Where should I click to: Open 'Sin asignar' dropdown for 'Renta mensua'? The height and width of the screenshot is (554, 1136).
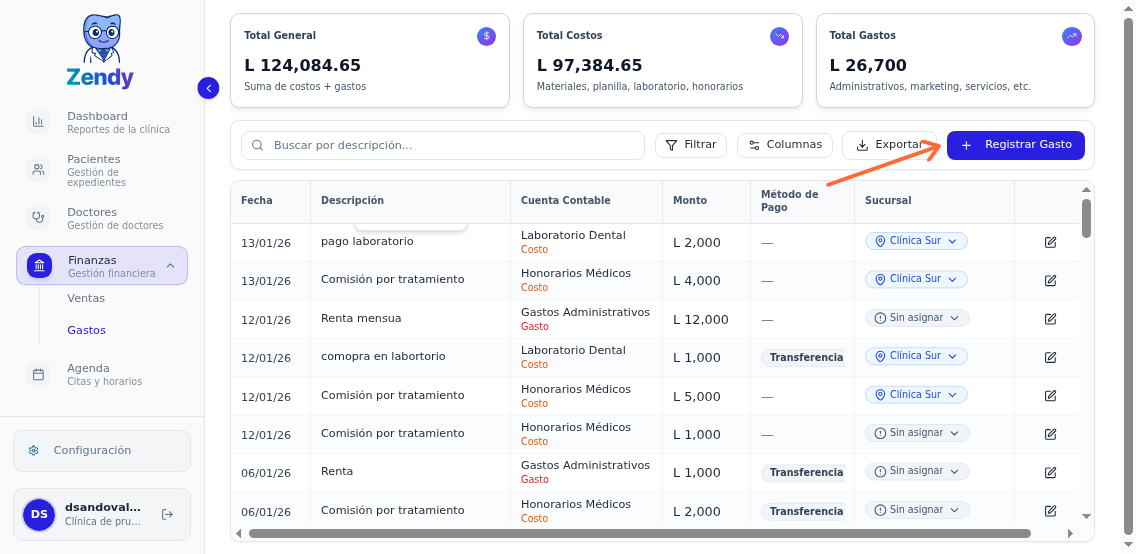[916, 318]
